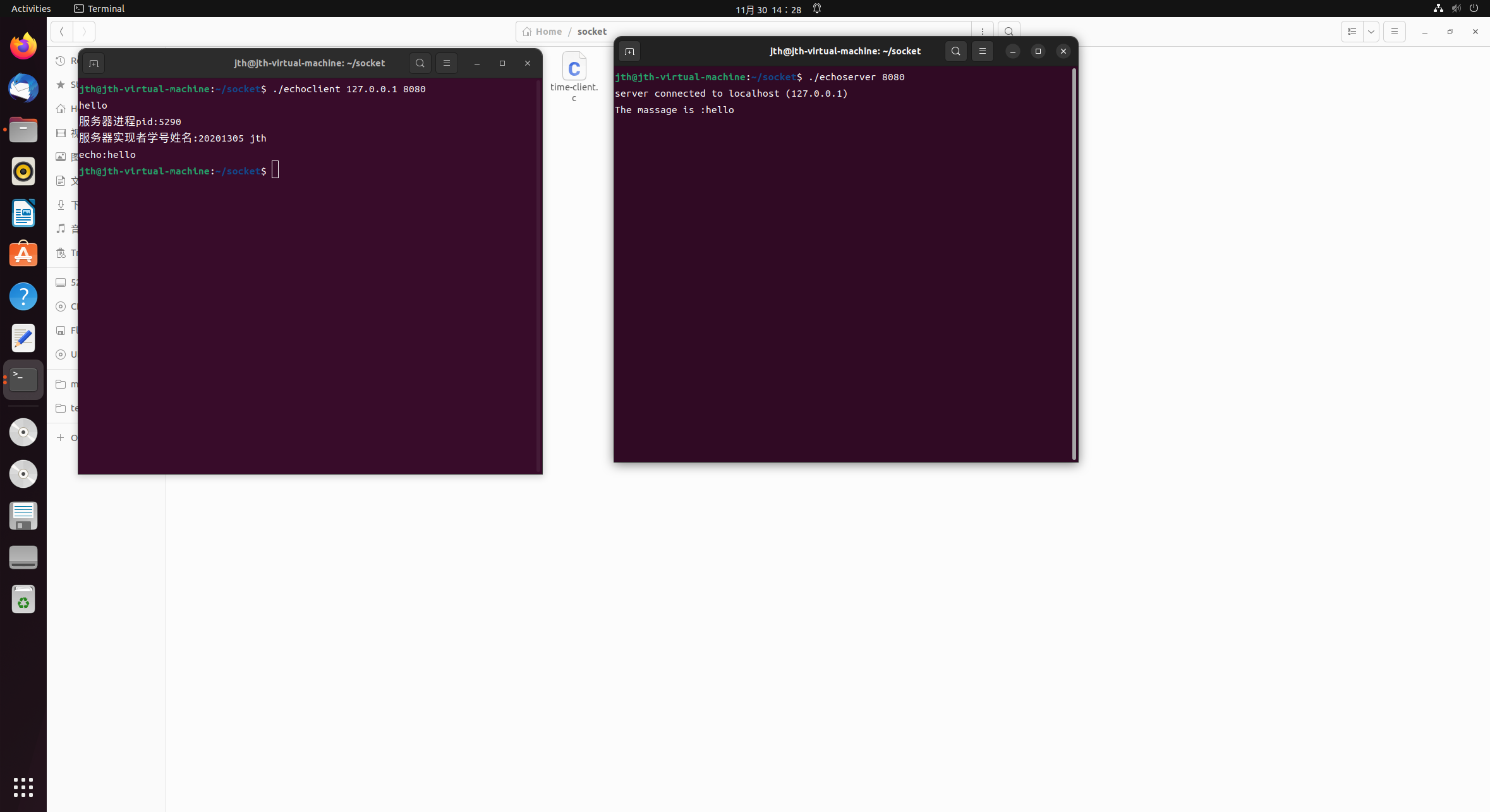This screenshot has width=1490, height=812.
Task: Open system status menu via power icon
Action: pyautogui.click(x=1474, y=8)
